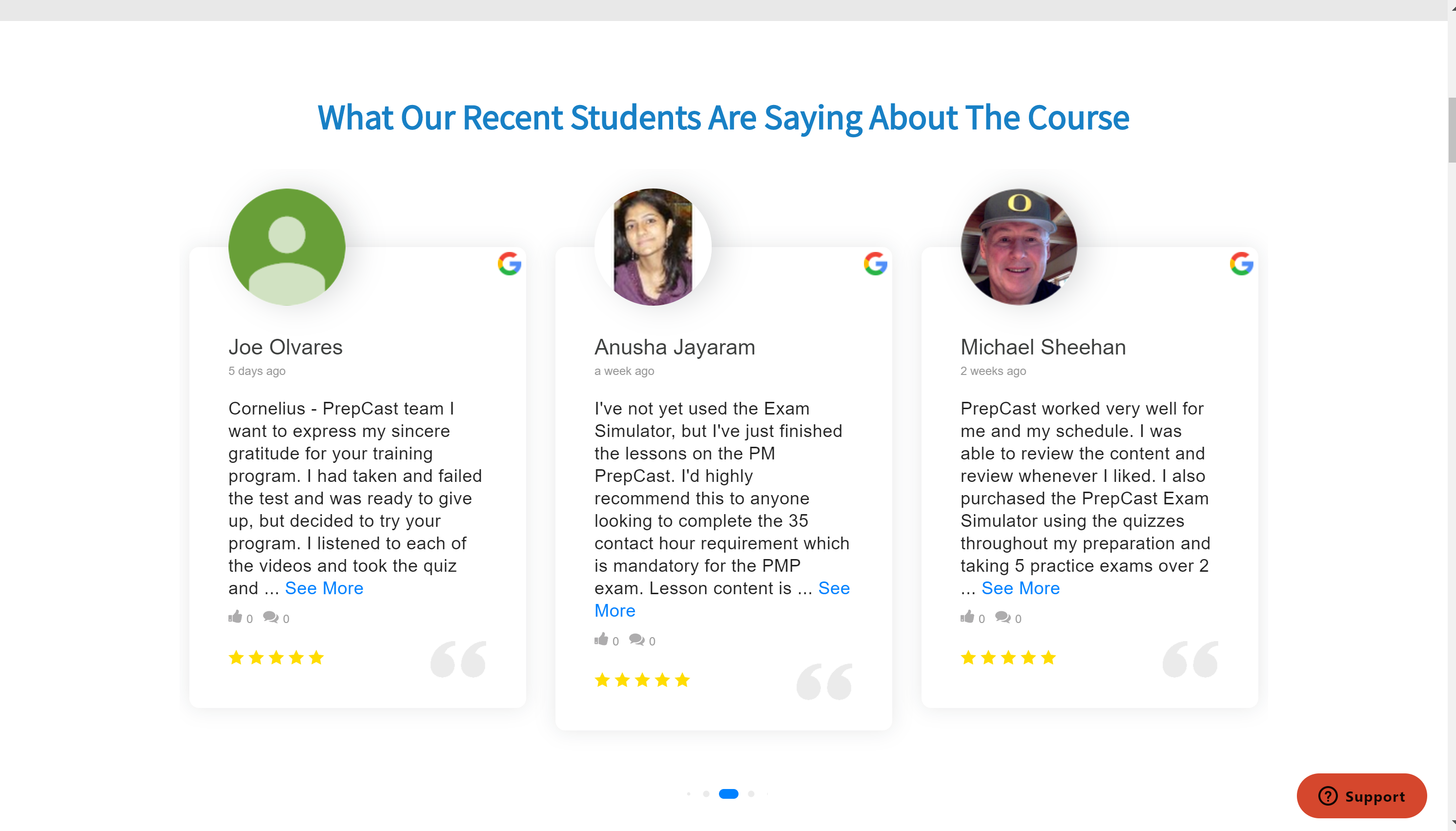
Task: Expand Joe Olvares review with See More
Action: 324,588
